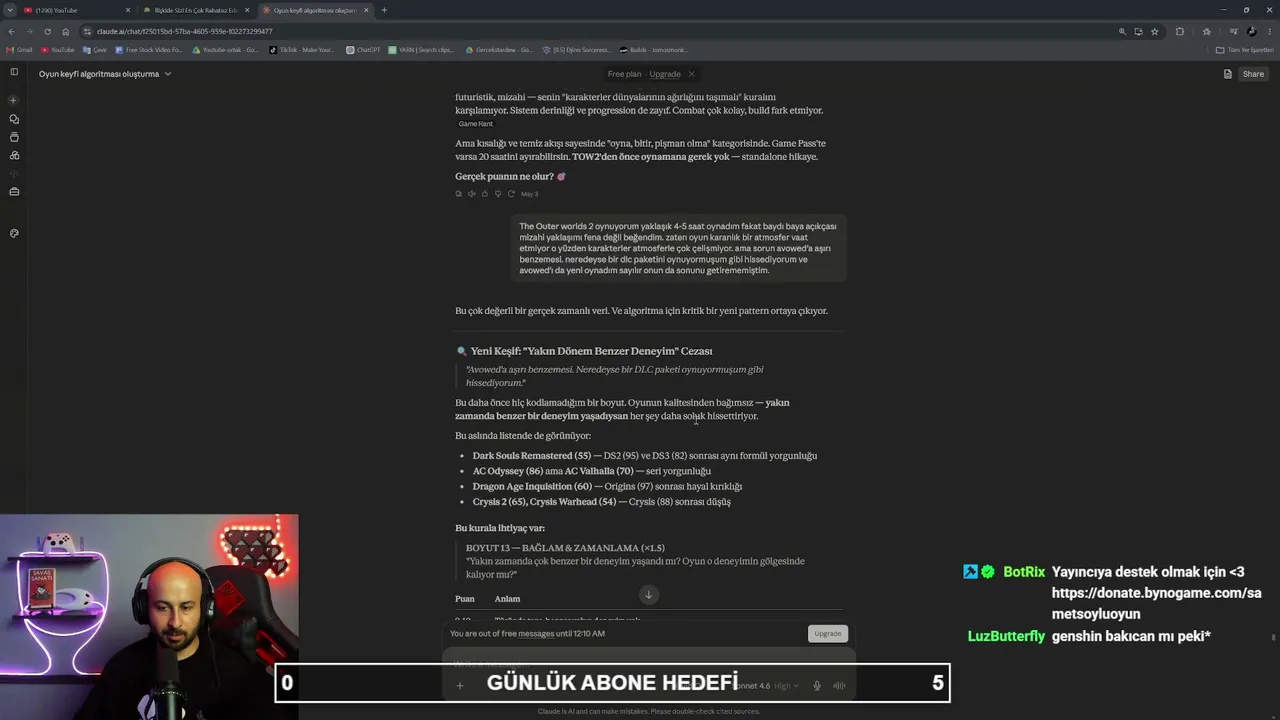This screenshot has width=1280, height=720.
Task: Toggle the Claude sidebar panel
Action: pyautogui.click(x=14, y=72)
